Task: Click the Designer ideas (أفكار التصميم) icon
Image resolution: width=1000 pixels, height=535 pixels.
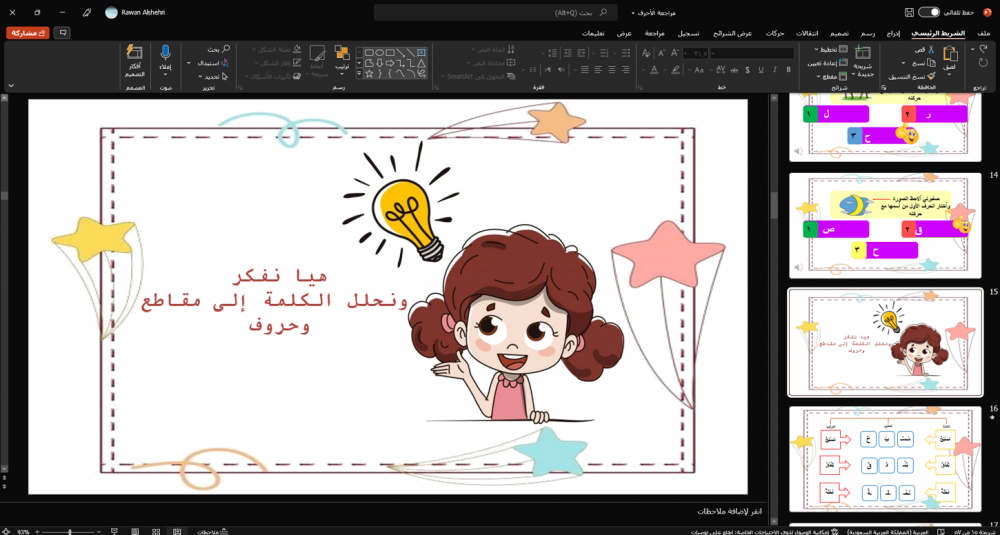Action: 134,52
